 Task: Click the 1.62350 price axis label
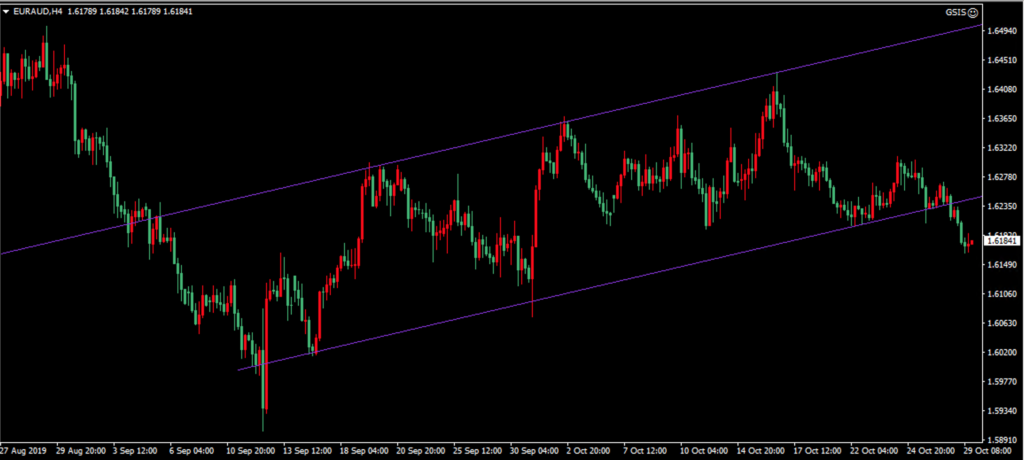pyautogui.click(x=1002, y=206)
